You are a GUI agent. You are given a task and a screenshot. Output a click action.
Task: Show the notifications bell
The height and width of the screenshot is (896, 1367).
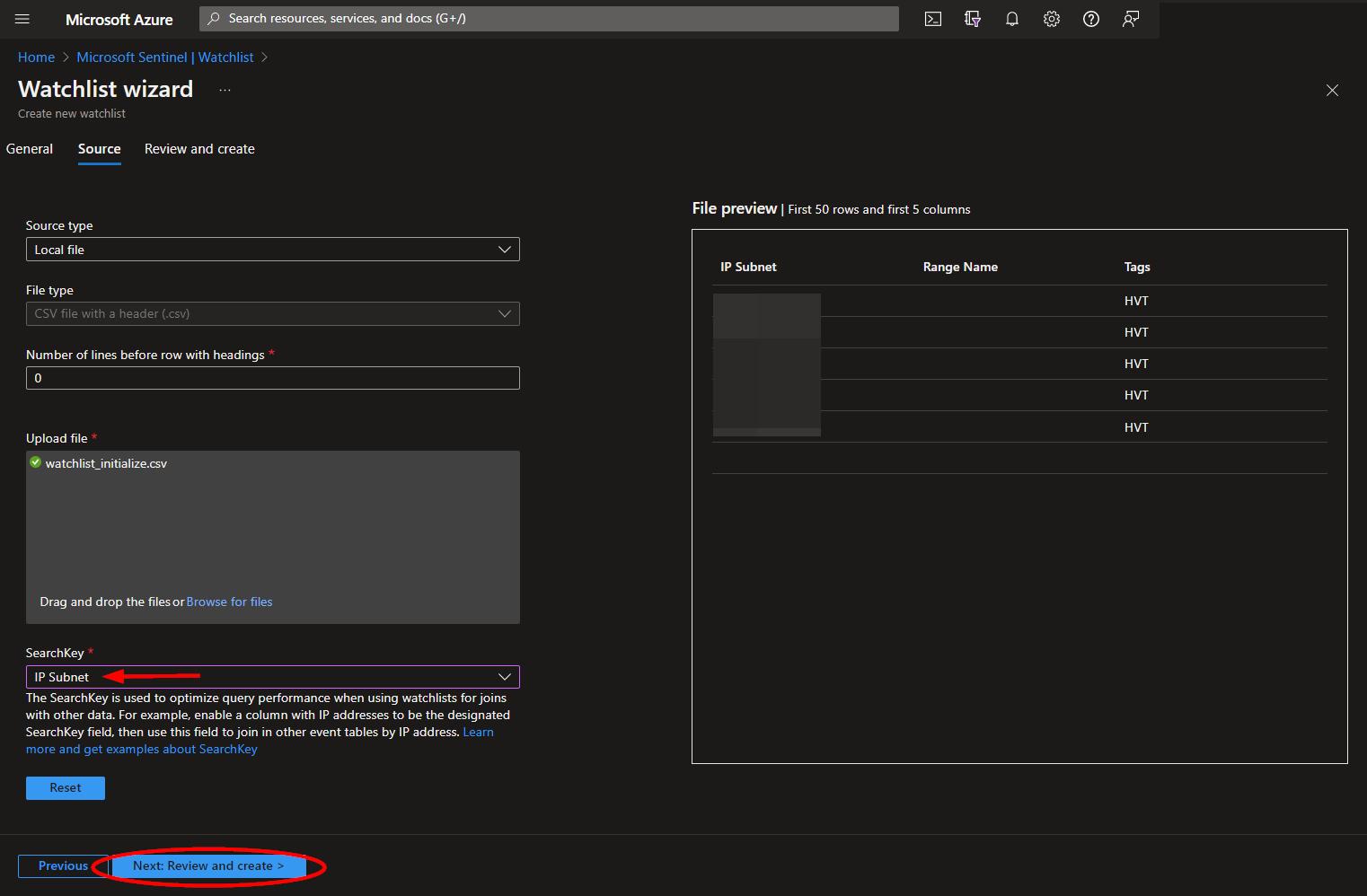click(x=1012, y=19)
